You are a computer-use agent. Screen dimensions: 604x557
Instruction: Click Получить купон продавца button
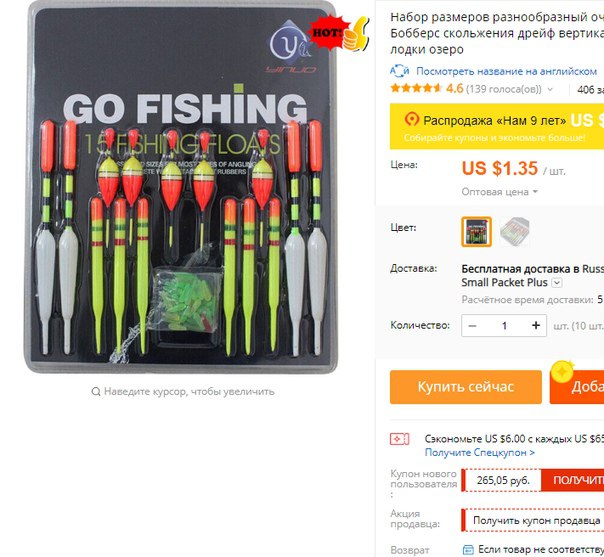535,520
